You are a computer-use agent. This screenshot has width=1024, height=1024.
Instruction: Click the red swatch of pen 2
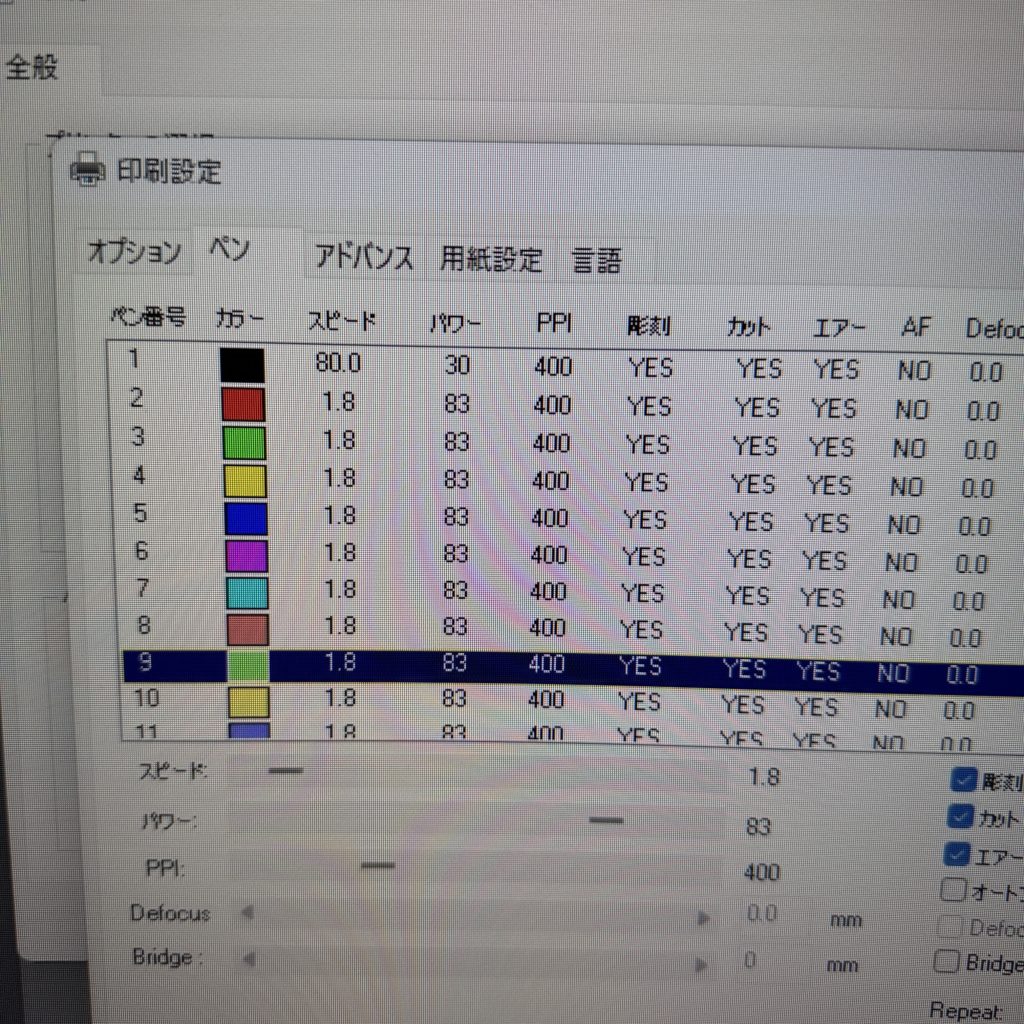coord(243,404)
